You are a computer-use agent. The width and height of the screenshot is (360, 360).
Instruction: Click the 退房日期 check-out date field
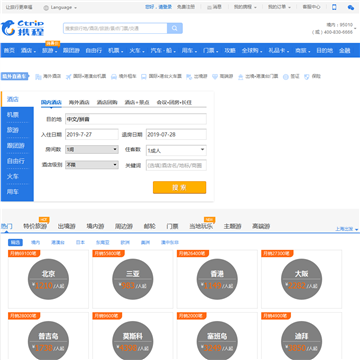click(176, 134)
